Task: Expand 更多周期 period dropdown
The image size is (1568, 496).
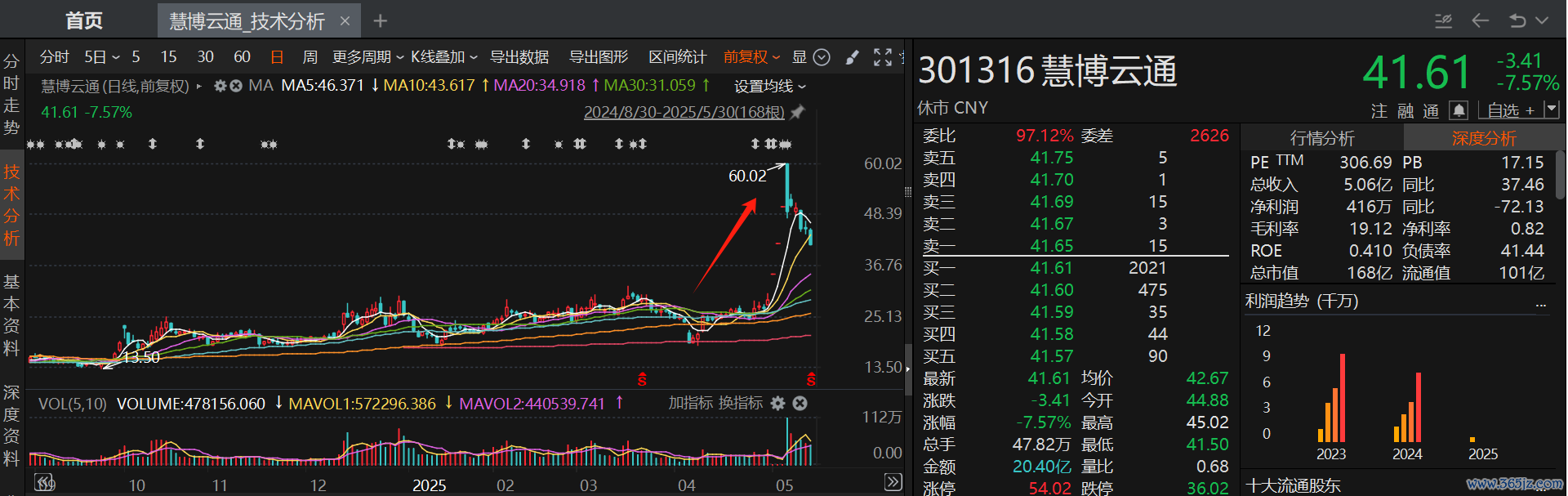Action: pyautogui.click(x=368, y=57)
